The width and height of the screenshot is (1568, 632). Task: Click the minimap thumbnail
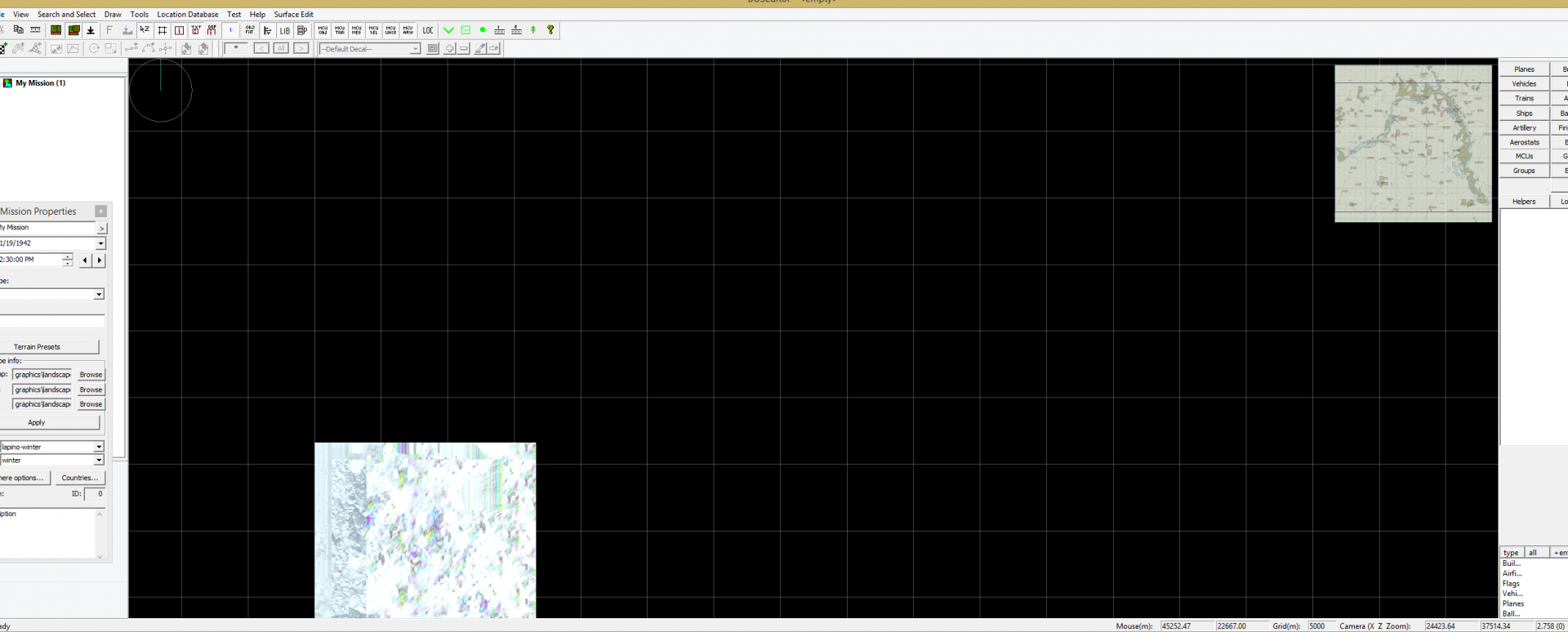[1413, 144]
